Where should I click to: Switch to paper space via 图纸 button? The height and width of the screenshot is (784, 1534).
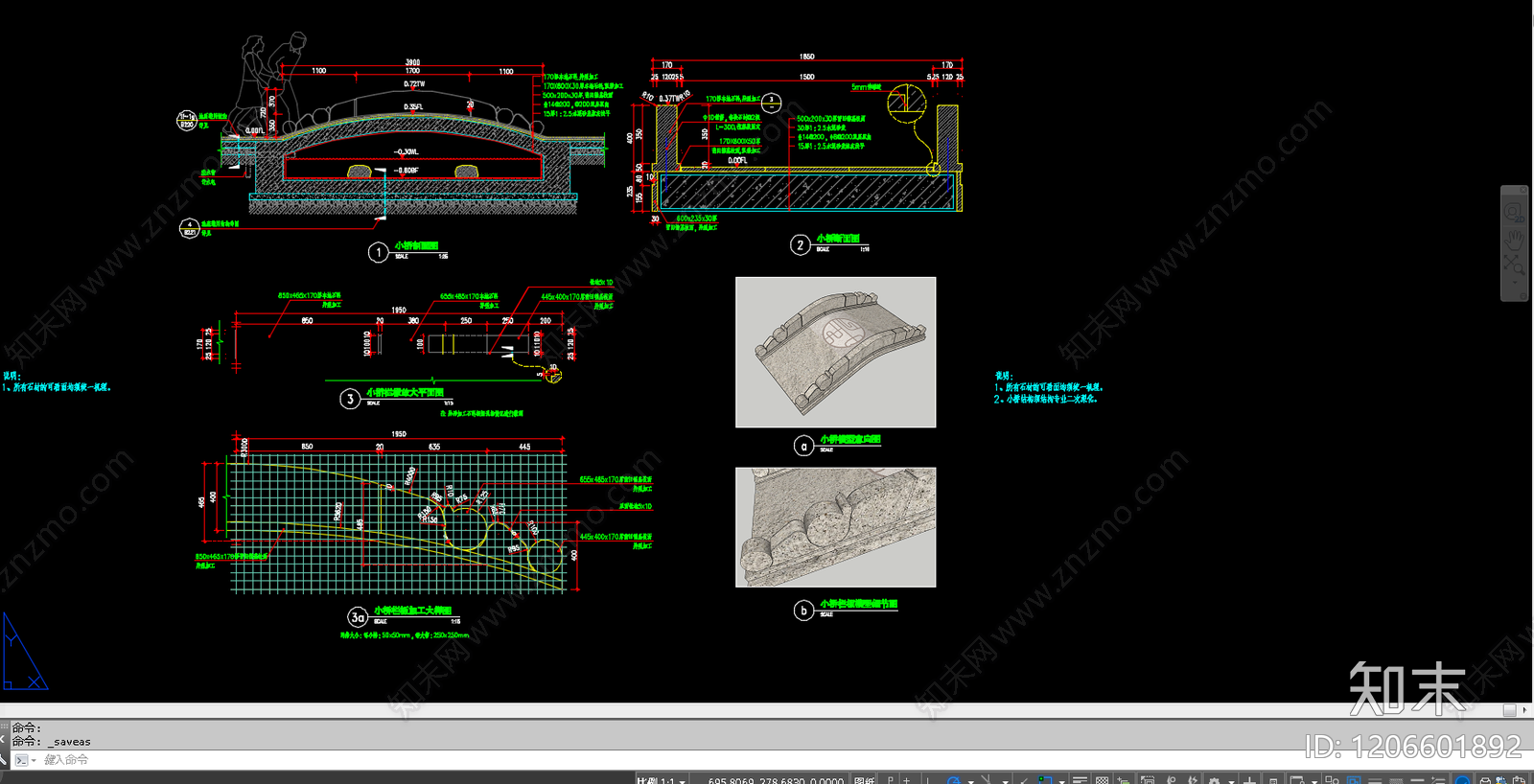tap(864, 780)
